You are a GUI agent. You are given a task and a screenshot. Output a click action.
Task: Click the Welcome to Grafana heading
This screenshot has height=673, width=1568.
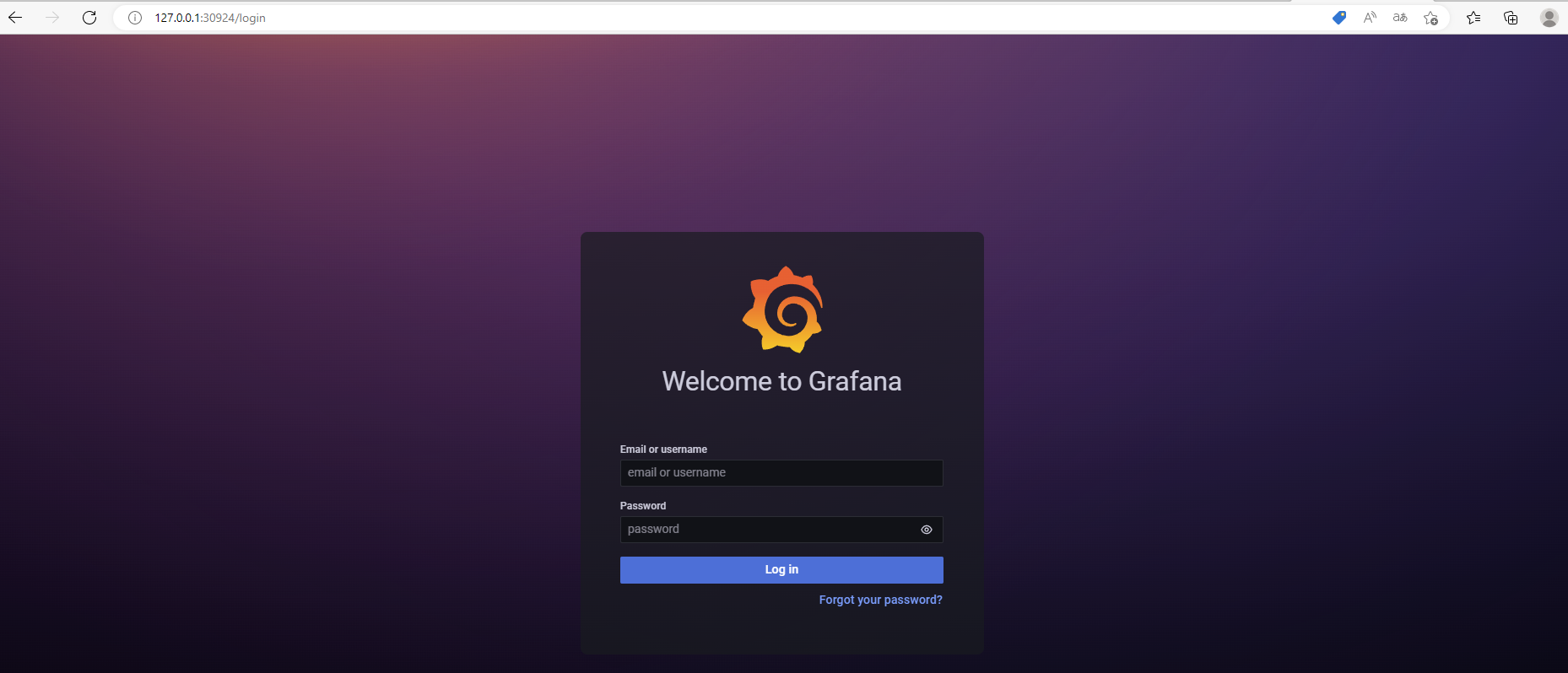click(x=781, y=381)
